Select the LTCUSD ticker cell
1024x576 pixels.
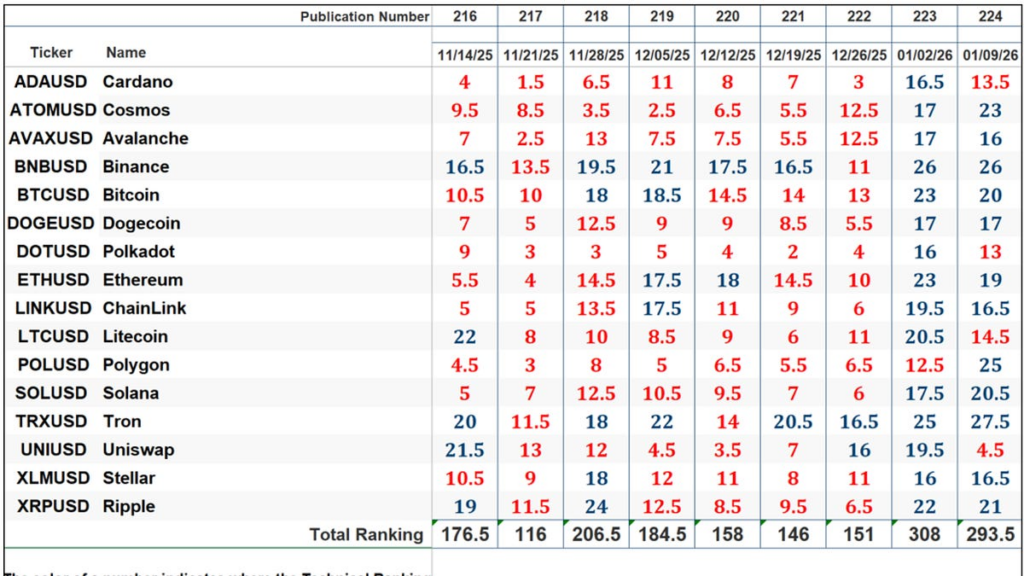(x=52, y=336)
